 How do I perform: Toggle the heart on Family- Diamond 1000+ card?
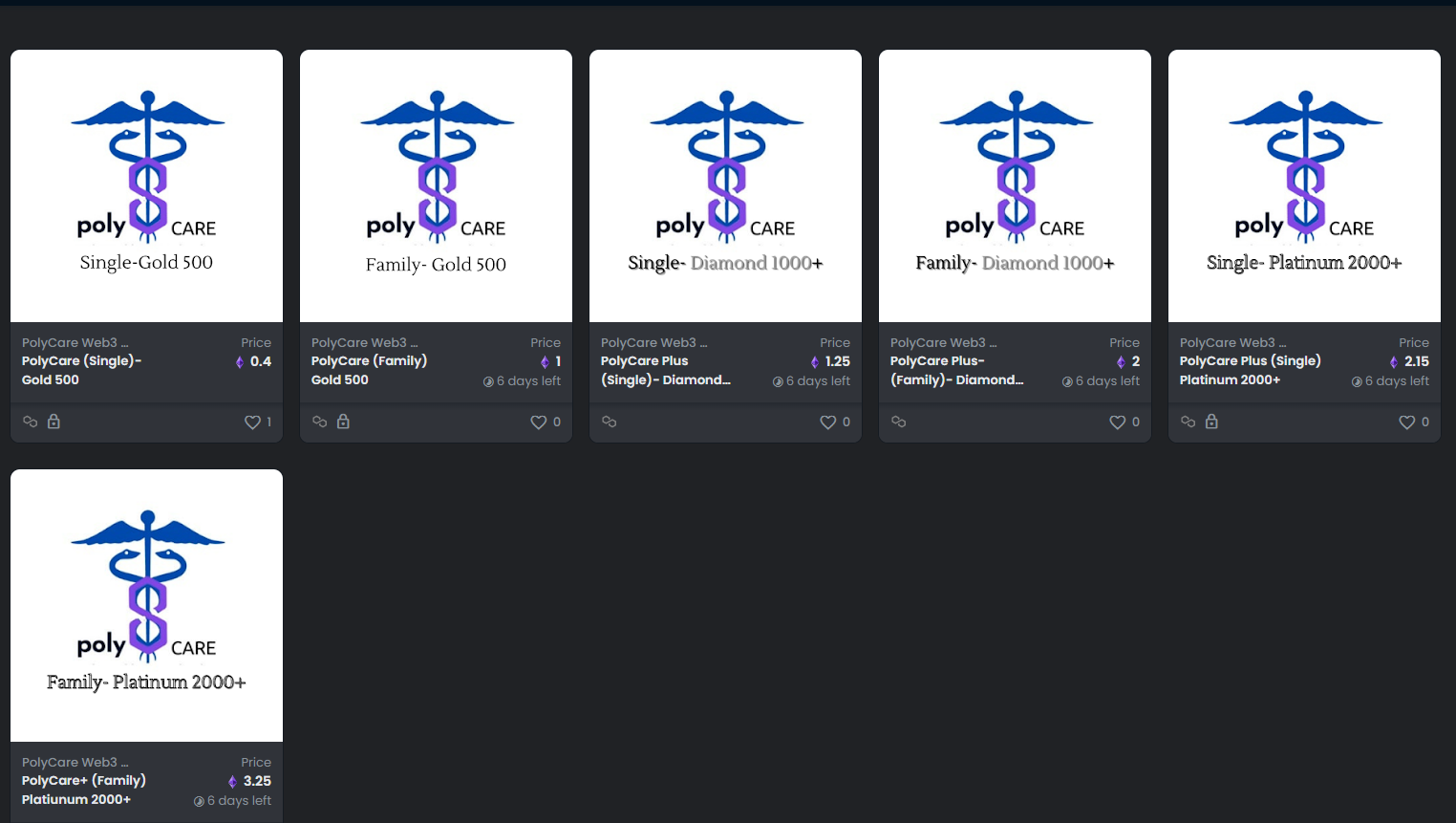(x=1116, y=422)
